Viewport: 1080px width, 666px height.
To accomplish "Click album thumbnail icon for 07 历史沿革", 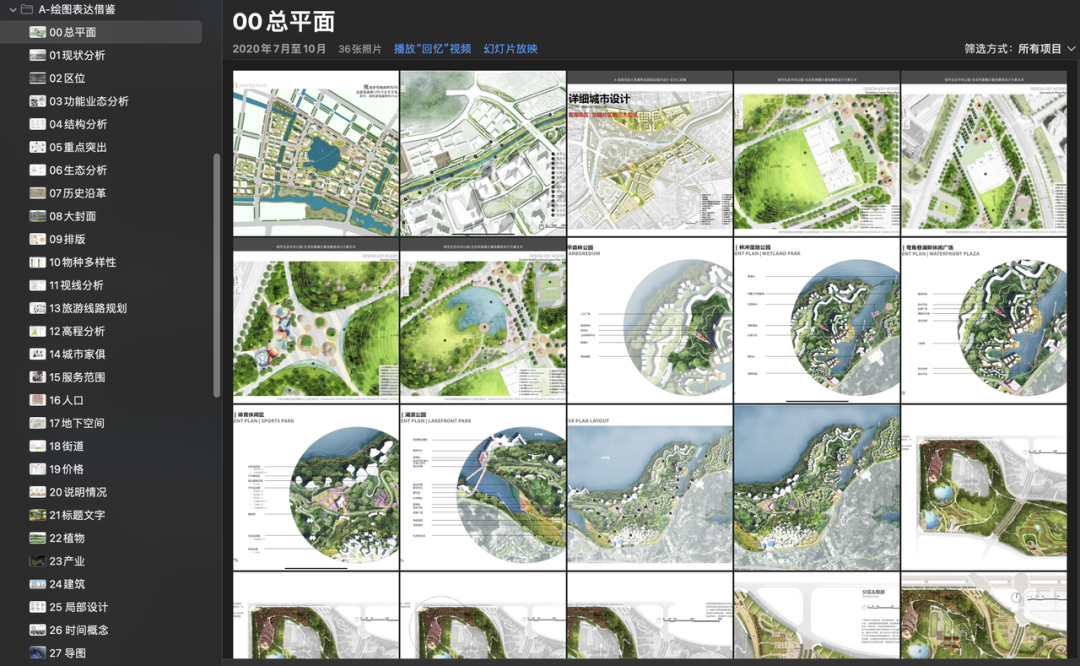I will pyautogui.click(x=37, y=194).
